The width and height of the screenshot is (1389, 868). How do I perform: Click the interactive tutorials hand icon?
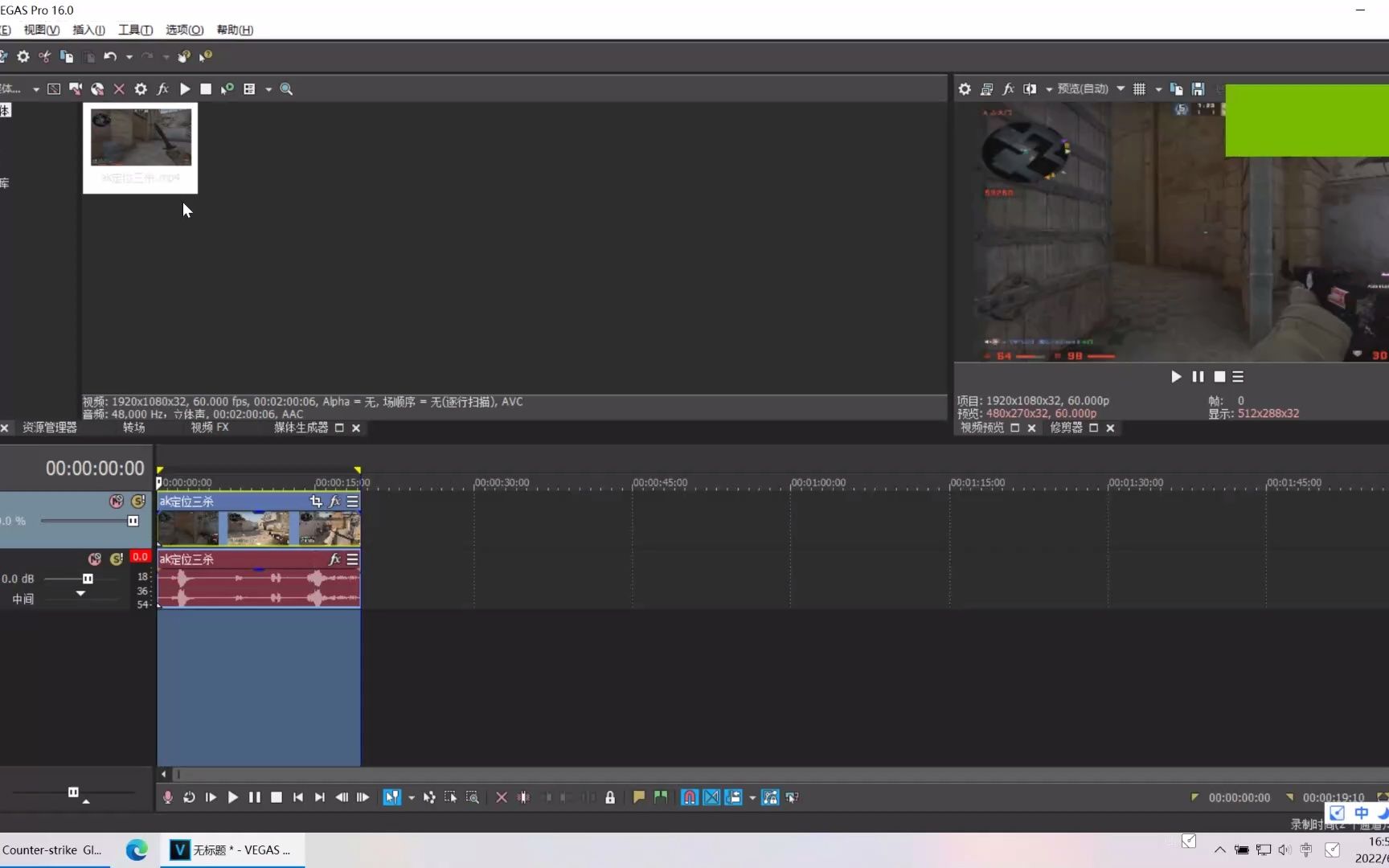184,56
